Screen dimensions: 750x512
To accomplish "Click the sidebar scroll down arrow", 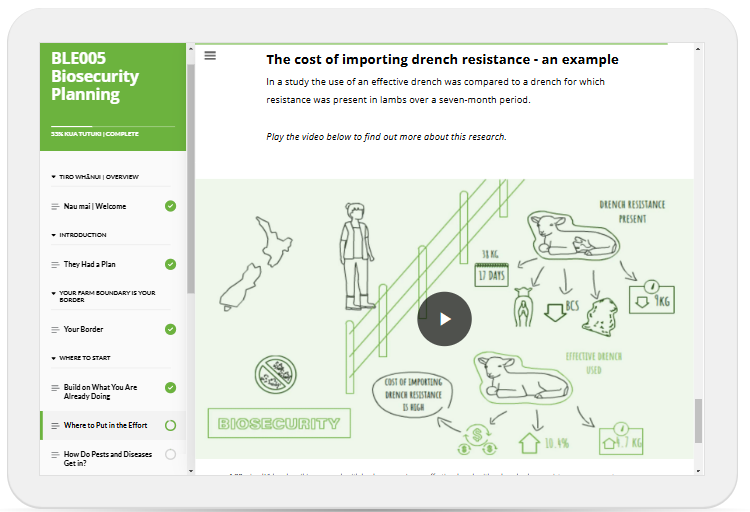I will (191, 471).
